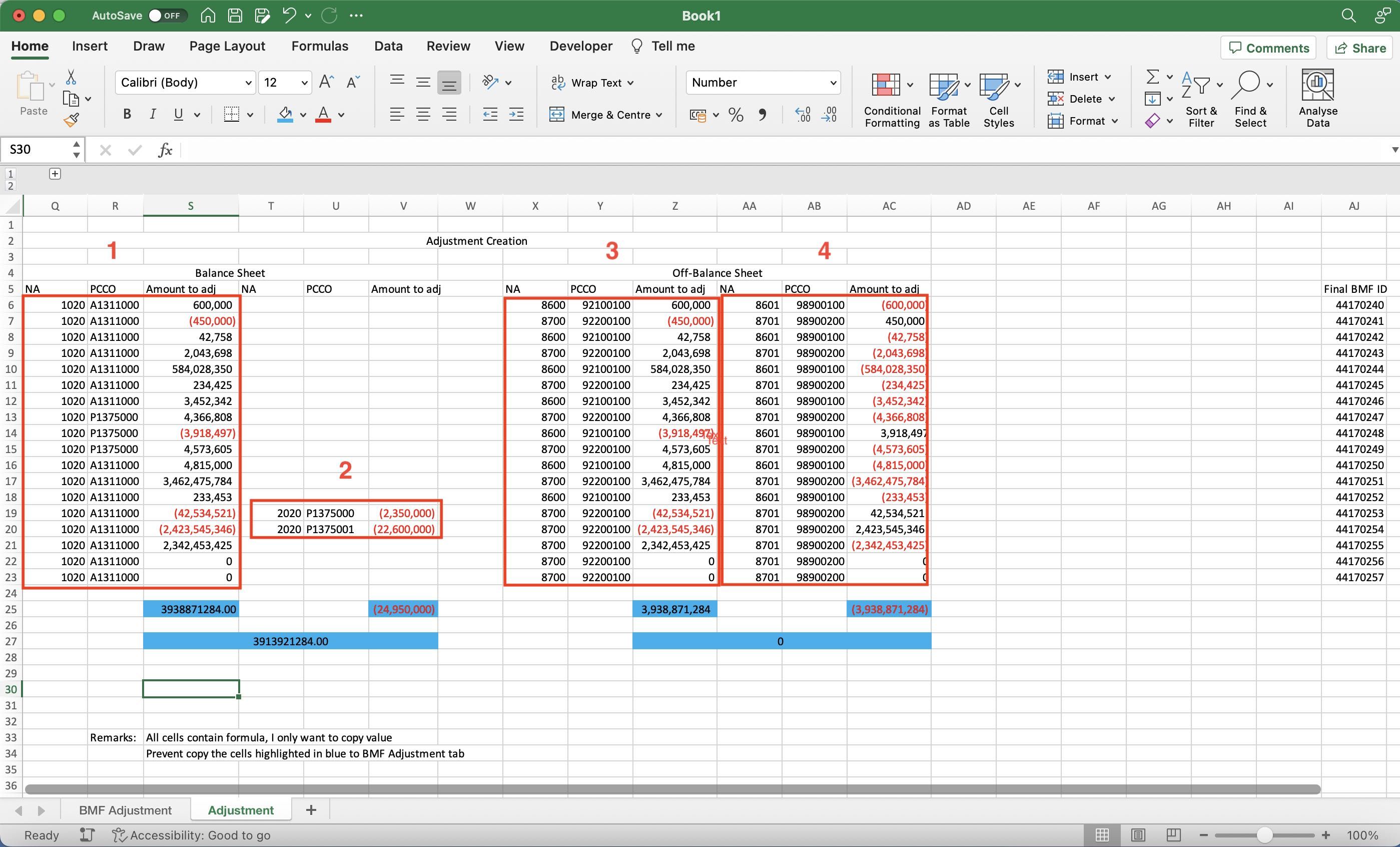
Task: Open the Formulas ribbon tab
Action: (x=319, y=46)
